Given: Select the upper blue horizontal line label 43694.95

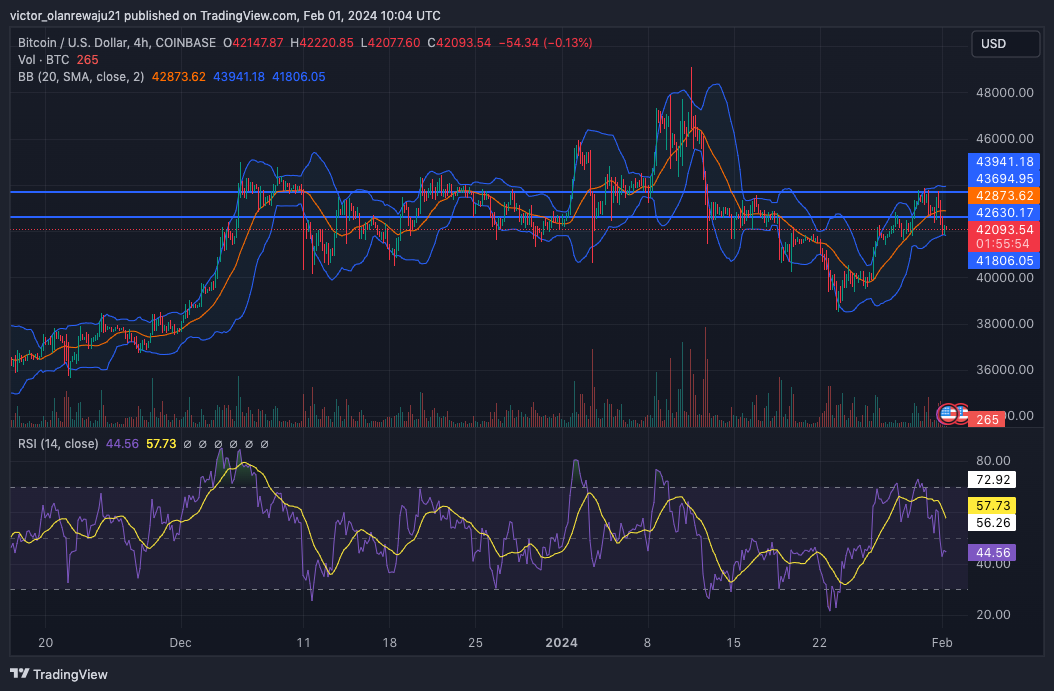Looking at the screenshot, I should (x=1004, y=179).
